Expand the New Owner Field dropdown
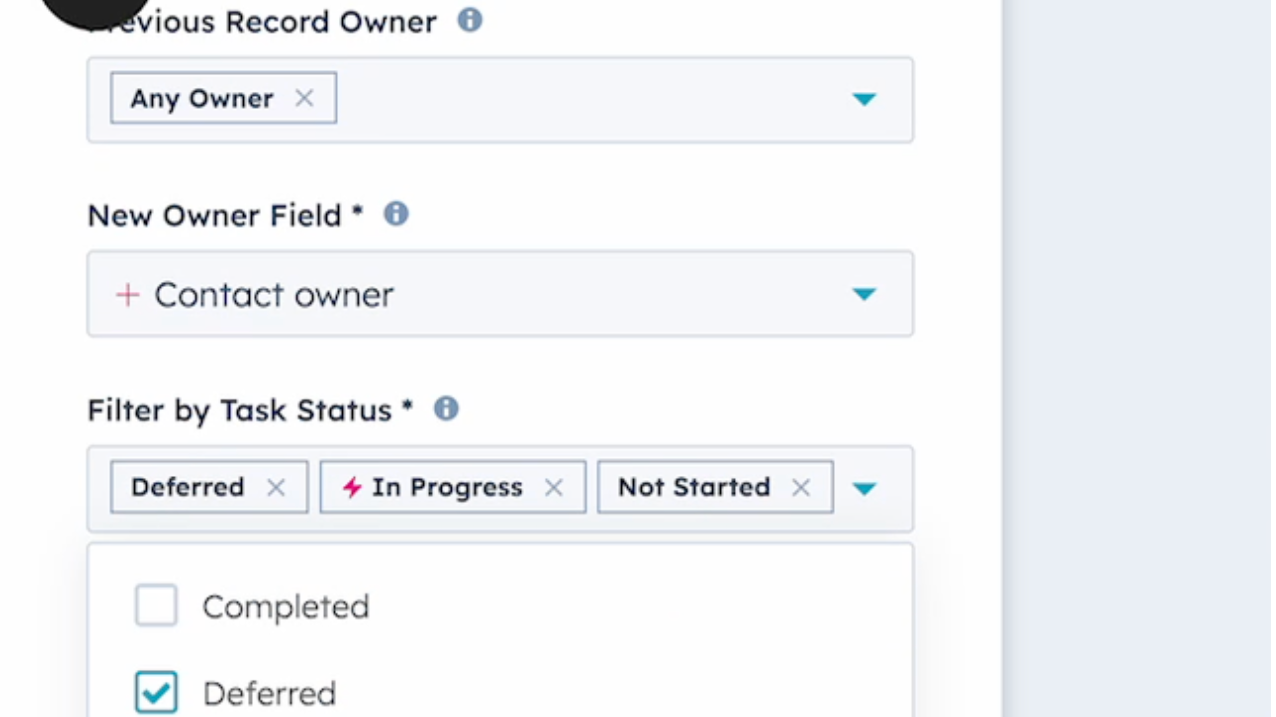Screen dimensions: 1276x717 pyautogui.click(x=864, y=294)
